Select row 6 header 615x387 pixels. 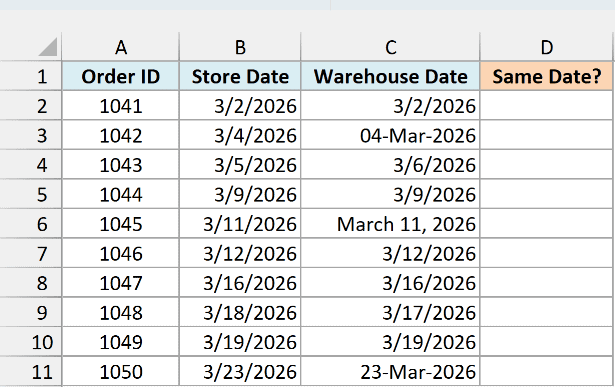pos(31,224)
